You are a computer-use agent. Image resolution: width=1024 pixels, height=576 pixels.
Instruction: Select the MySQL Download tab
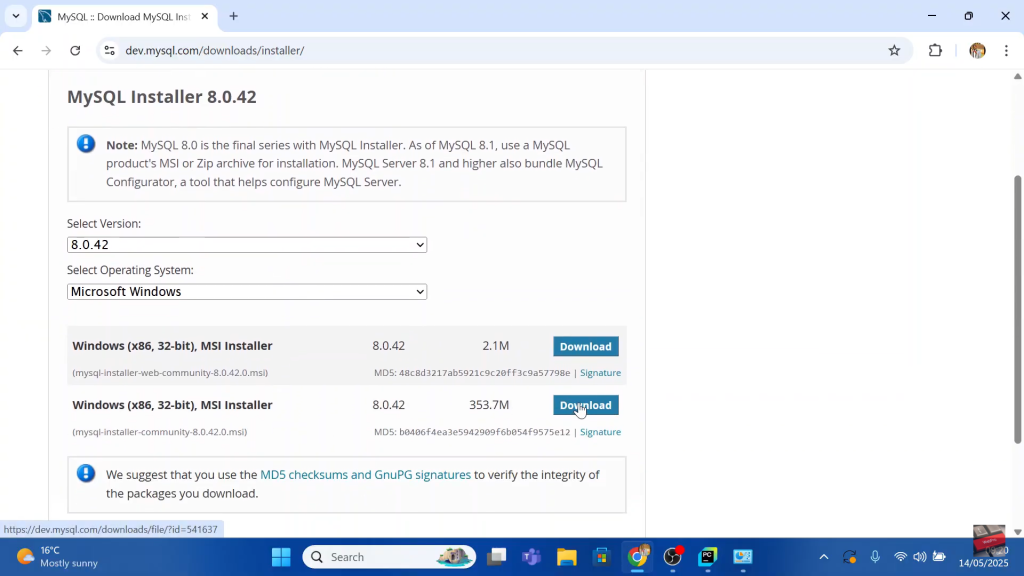tap(124, 16)
